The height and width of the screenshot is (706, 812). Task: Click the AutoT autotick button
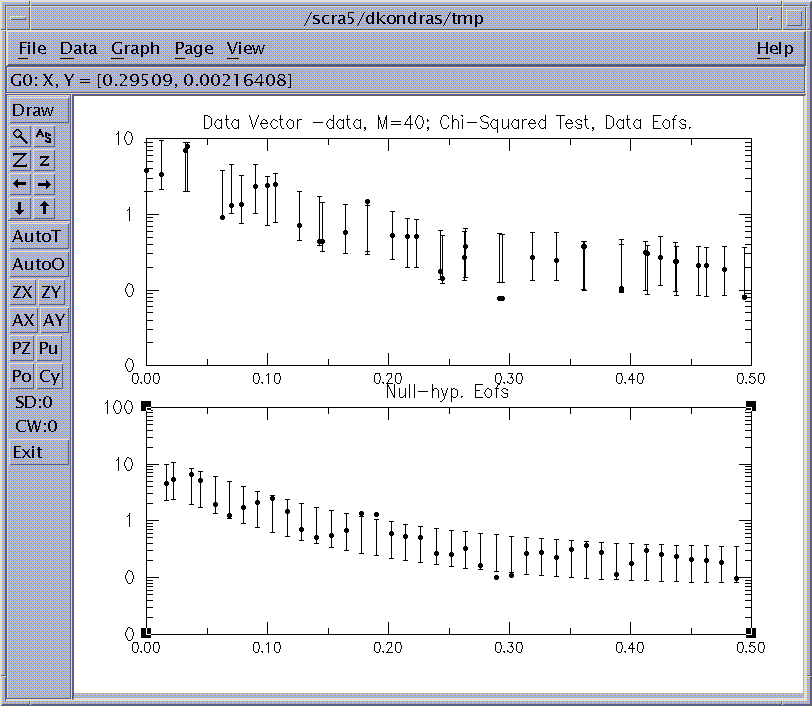click(38, 237)
